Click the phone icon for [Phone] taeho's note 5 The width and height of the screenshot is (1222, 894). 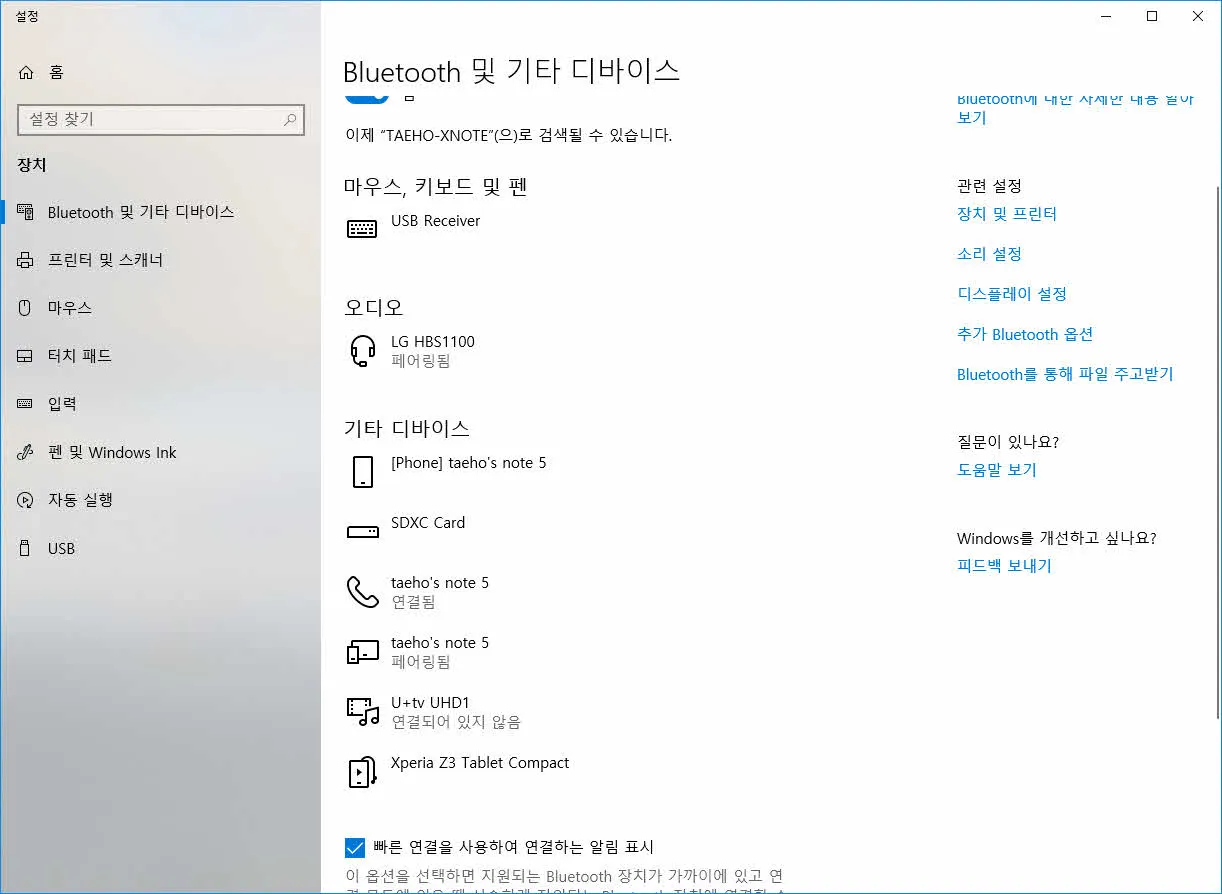(x=362, y=472)
